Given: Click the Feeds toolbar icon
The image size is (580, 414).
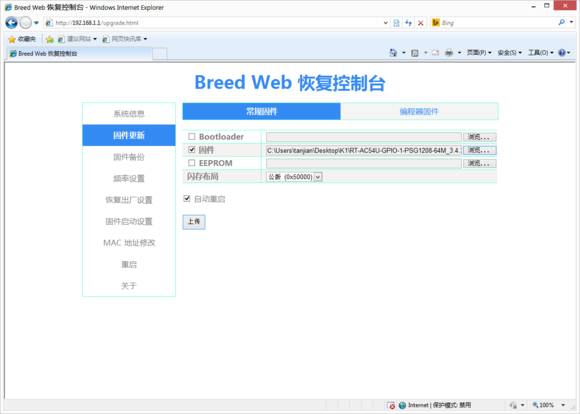Looking at the screenshot, I should tap(415, 53).
